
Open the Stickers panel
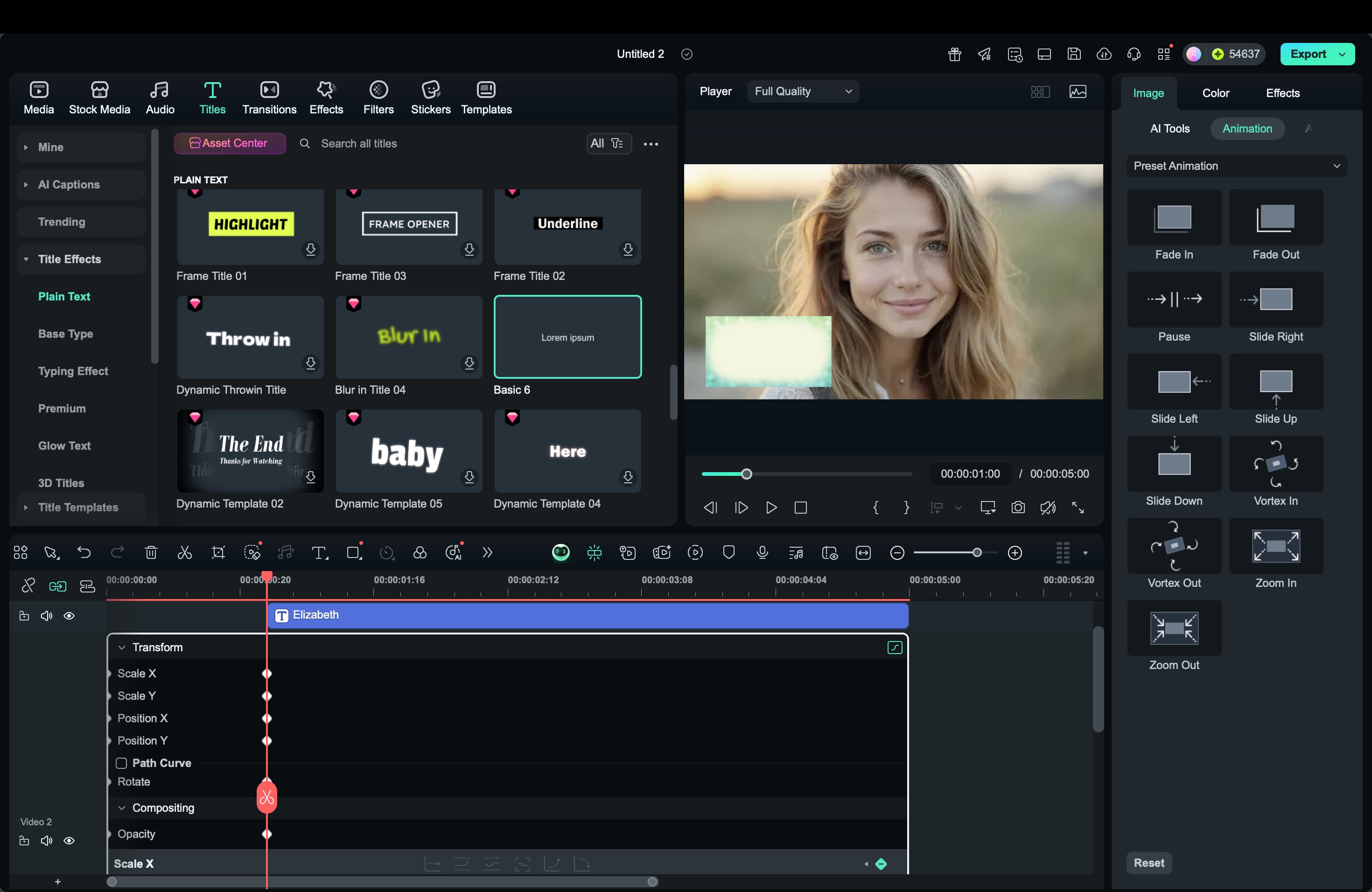tap(431, 98)
